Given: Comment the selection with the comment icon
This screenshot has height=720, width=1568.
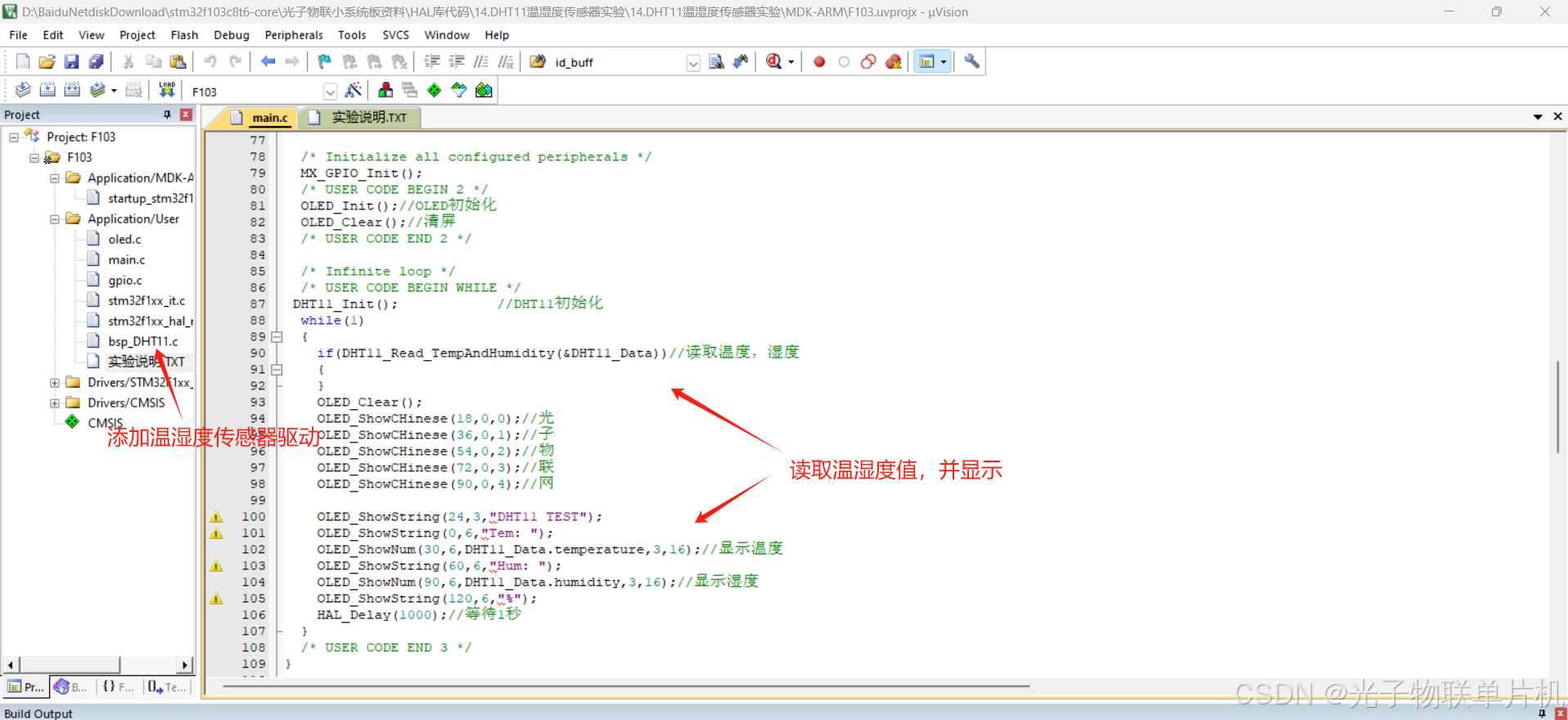Looking at the screenshot, I should (x=481, y=61).
